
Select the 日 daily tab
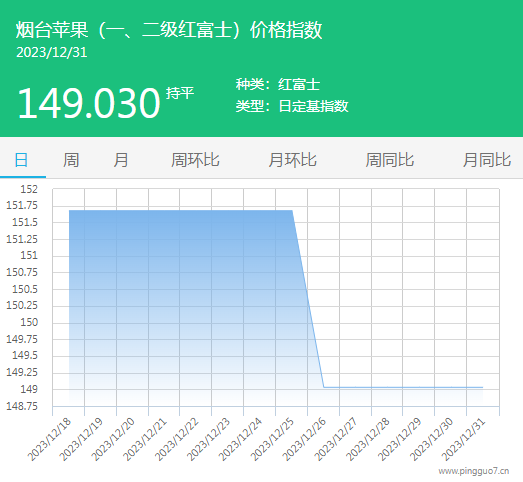point(21,160)
